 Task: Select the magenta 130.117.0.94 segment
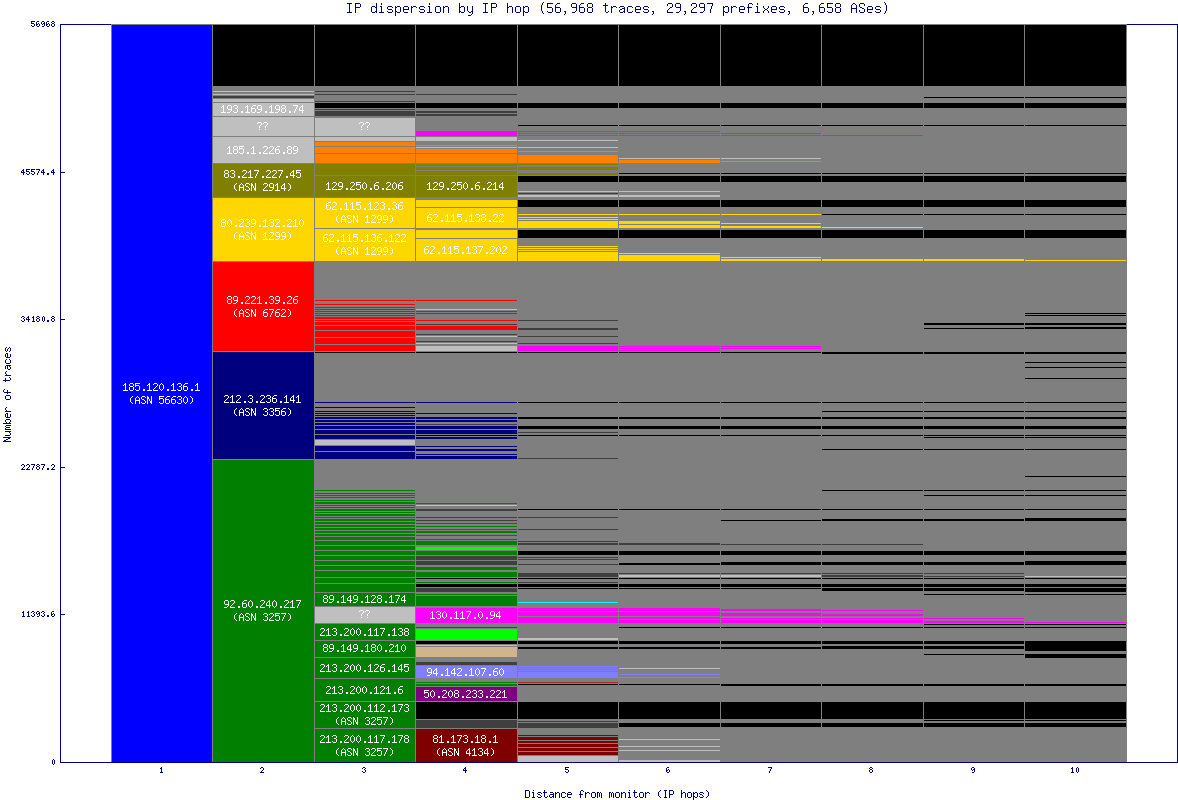pos(466,615)
